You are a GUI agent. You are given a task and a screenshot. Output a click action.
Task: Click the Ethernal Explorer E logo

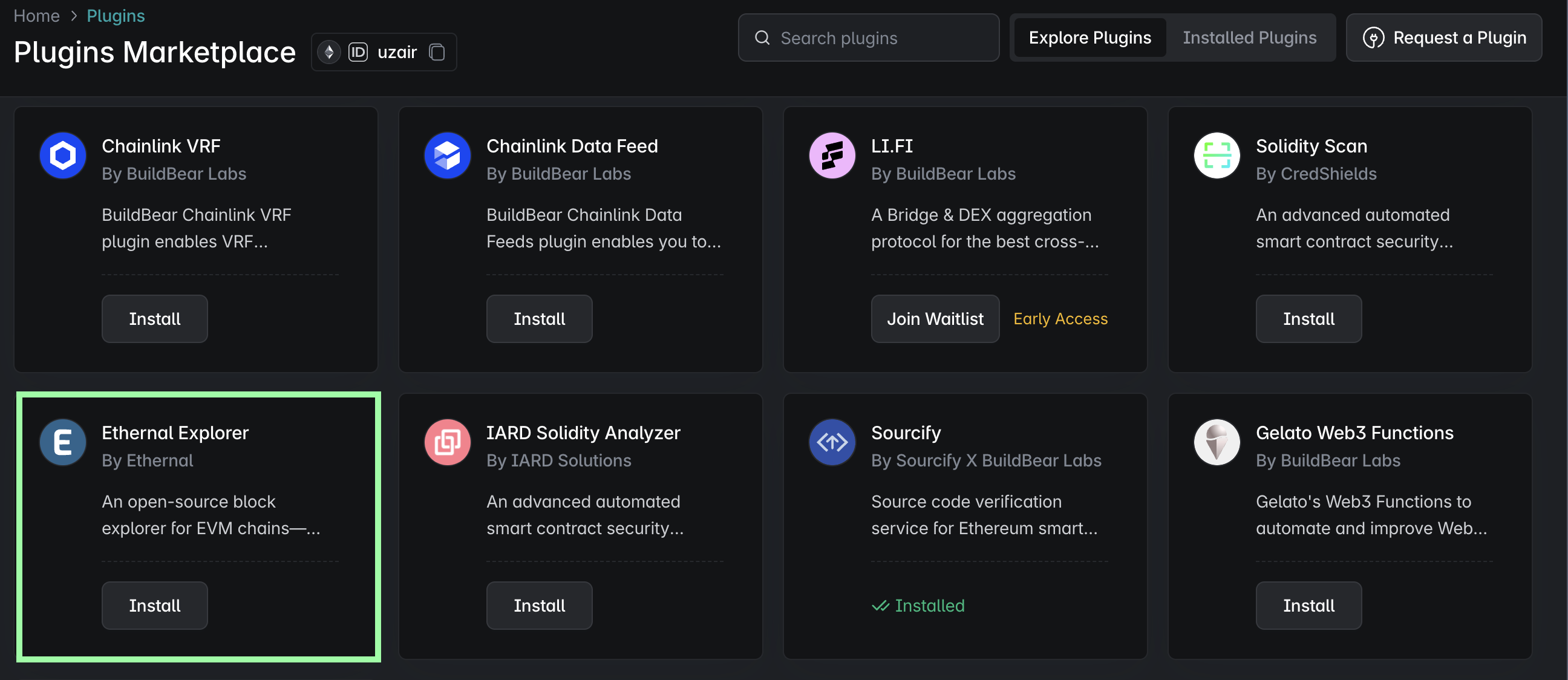pyautogui.click(x=63, y=443)
